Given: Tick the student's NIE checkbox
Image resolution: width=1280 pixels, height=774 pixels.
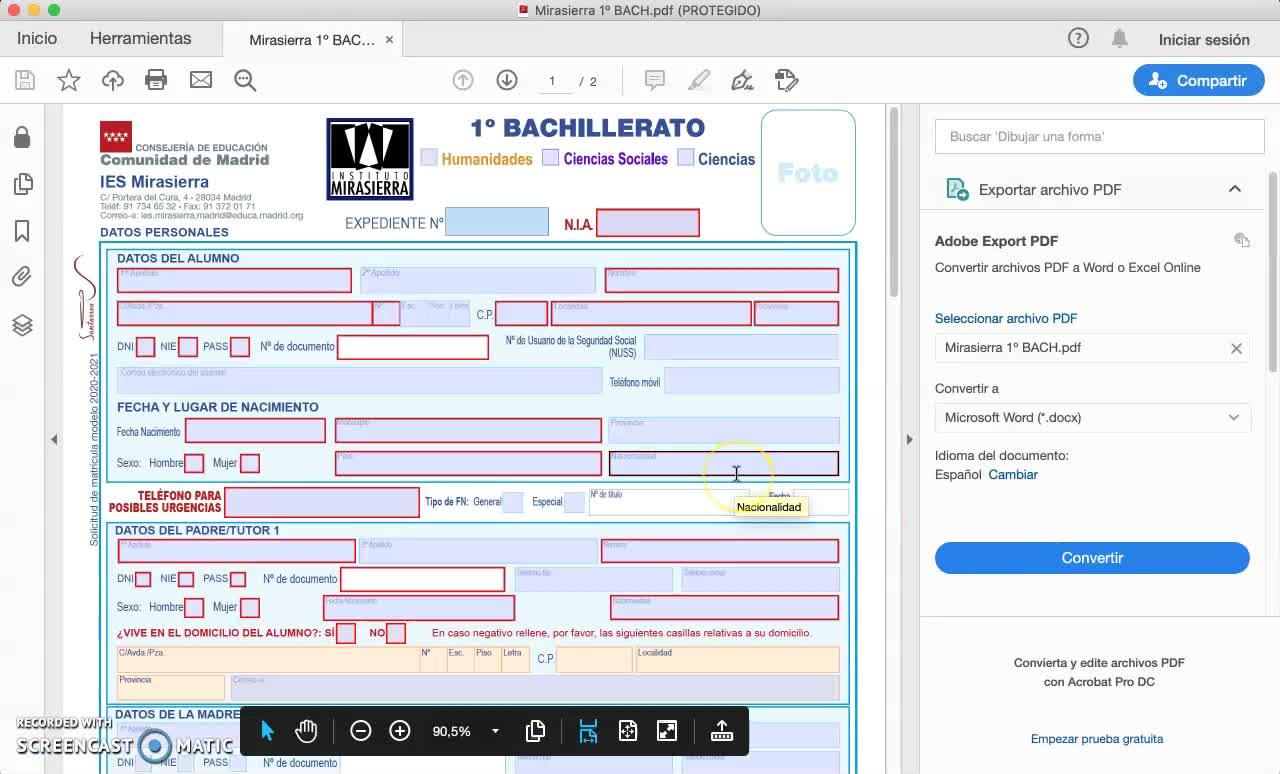Looking at the screenshot, I should [x=188, y=347].
